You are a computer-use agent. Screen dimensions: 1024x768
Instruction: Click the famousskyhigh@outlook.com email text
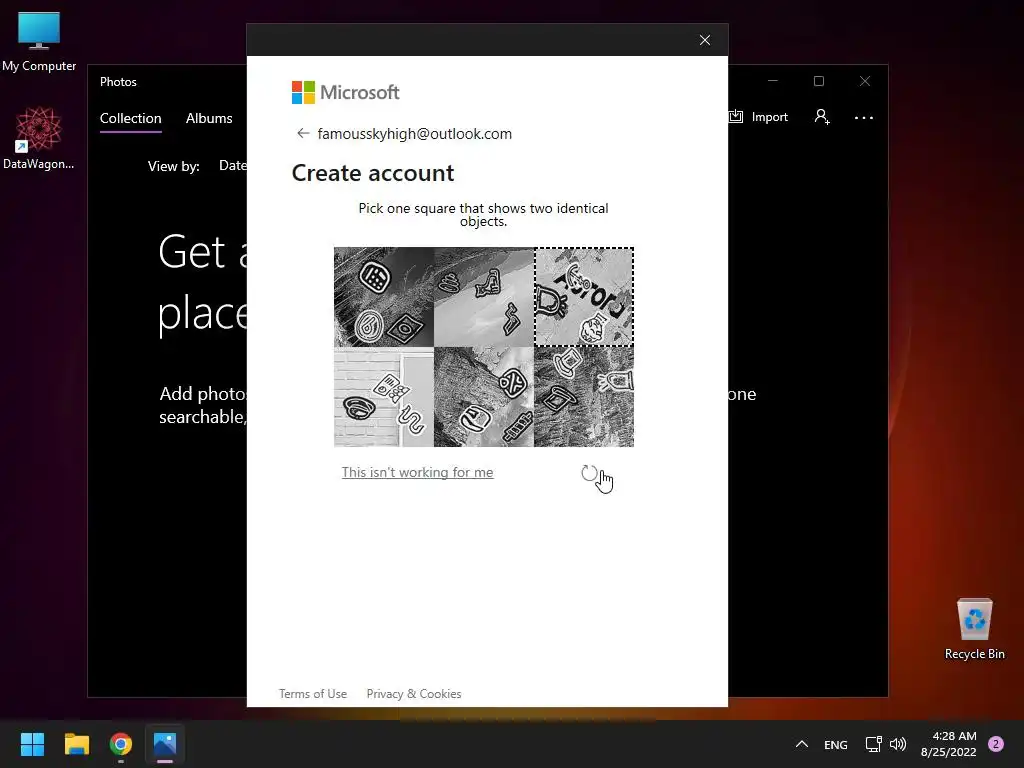point(415,134)
